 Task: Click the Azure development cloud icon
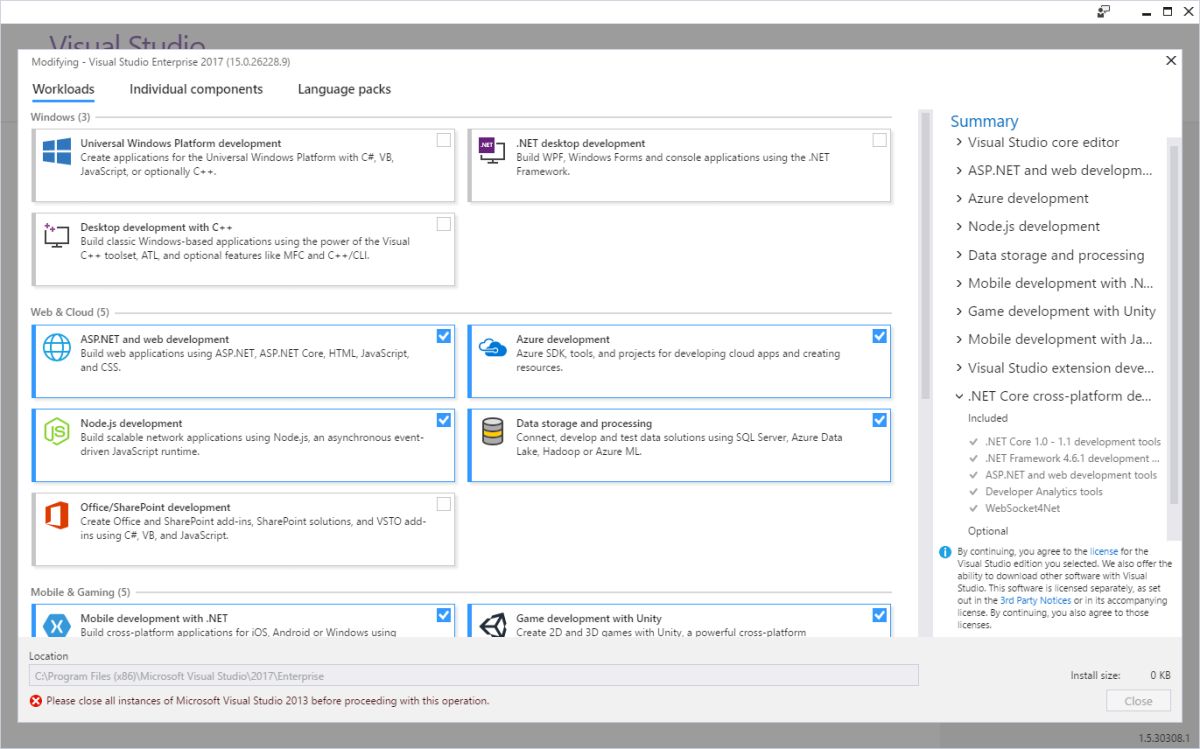coord(492,347)
